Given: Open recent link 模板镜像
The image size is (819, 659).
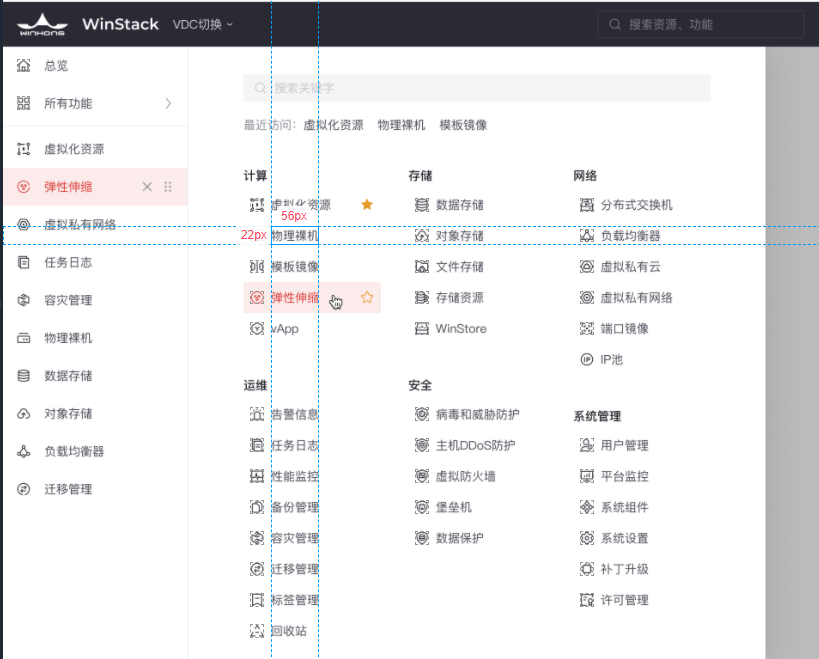Looking at the screenshot, I should pyautogui.click(x=463, y=125).
